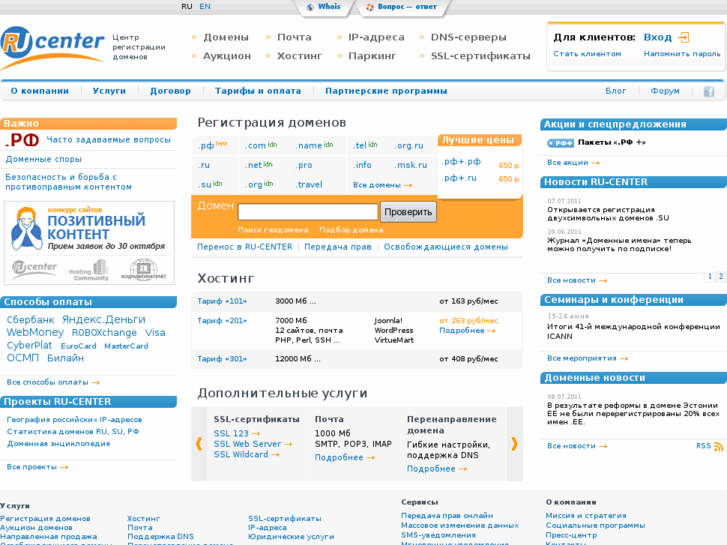
Task: Select WebMoney payment method
Action: click(x=35, y=333)
